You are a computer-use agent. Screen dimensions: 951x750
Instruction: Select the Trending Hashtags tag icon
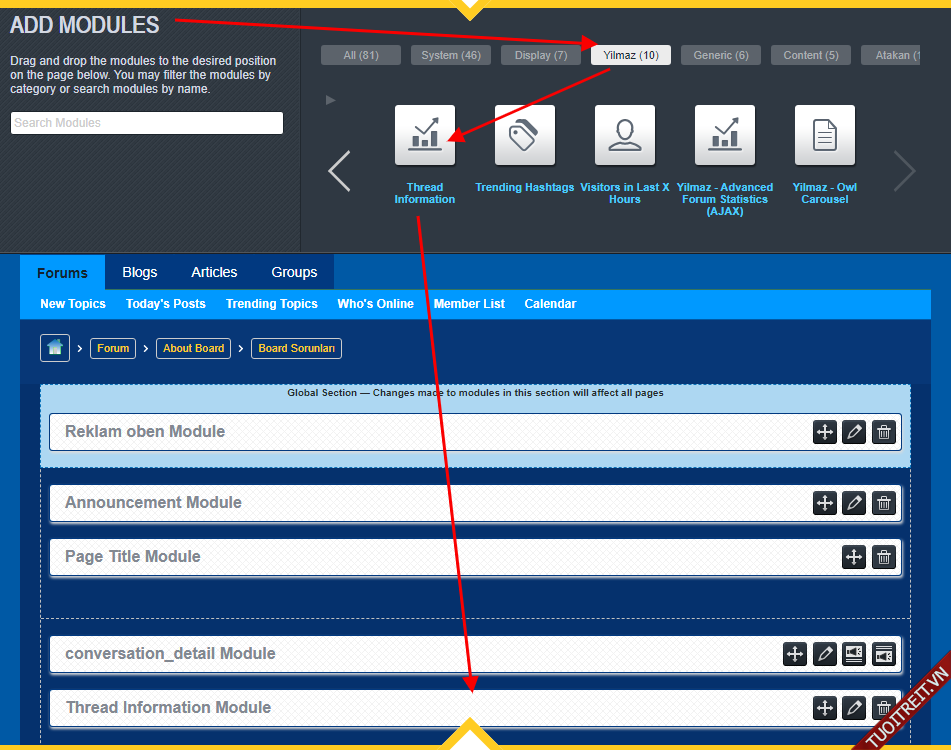[x=524, y=135]
